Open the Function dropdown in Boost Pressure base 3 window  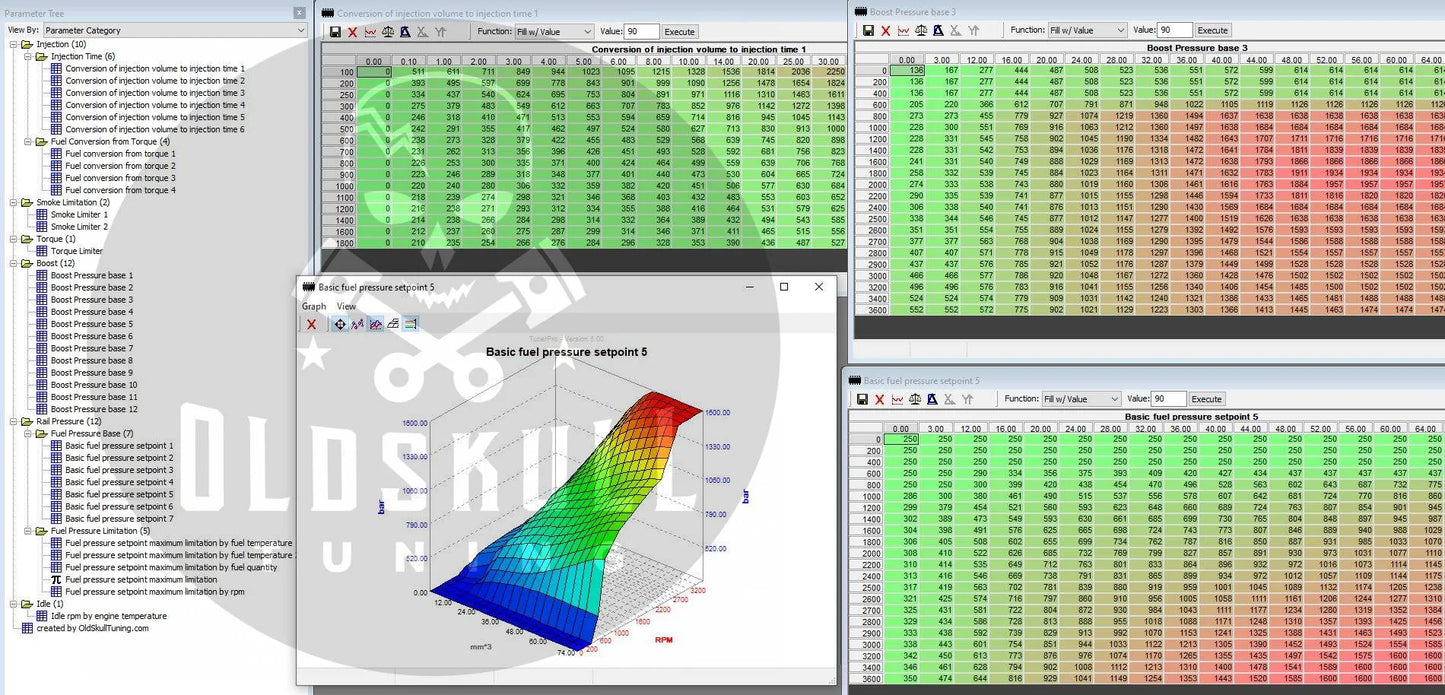[1083, 31]
